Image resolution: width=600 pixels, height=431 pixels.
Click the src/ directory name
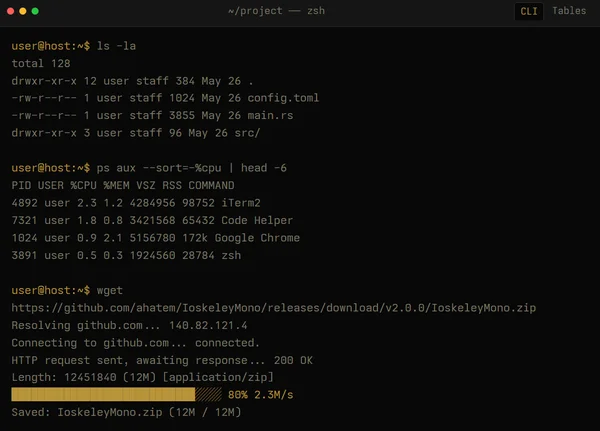click(247, 133)
